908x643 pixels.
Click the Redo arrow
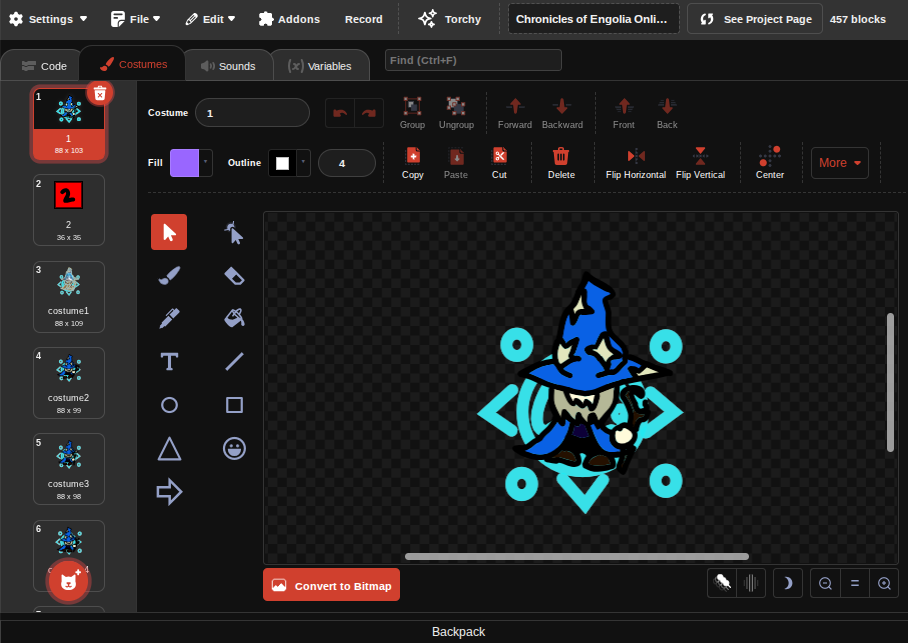(369, 113)
